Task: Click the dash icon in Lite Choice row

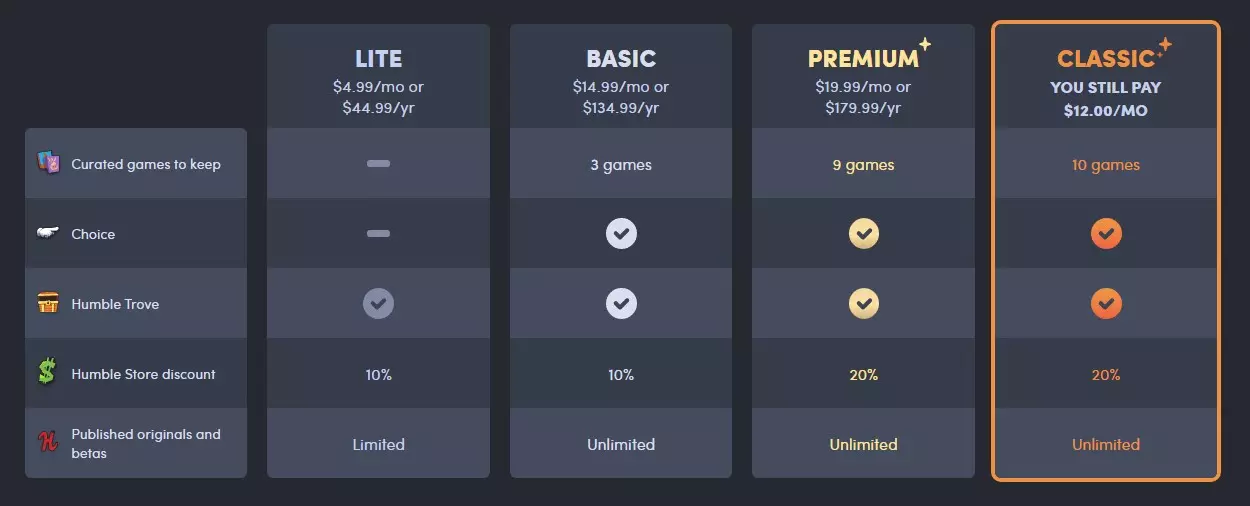Action: coord(378,233)
